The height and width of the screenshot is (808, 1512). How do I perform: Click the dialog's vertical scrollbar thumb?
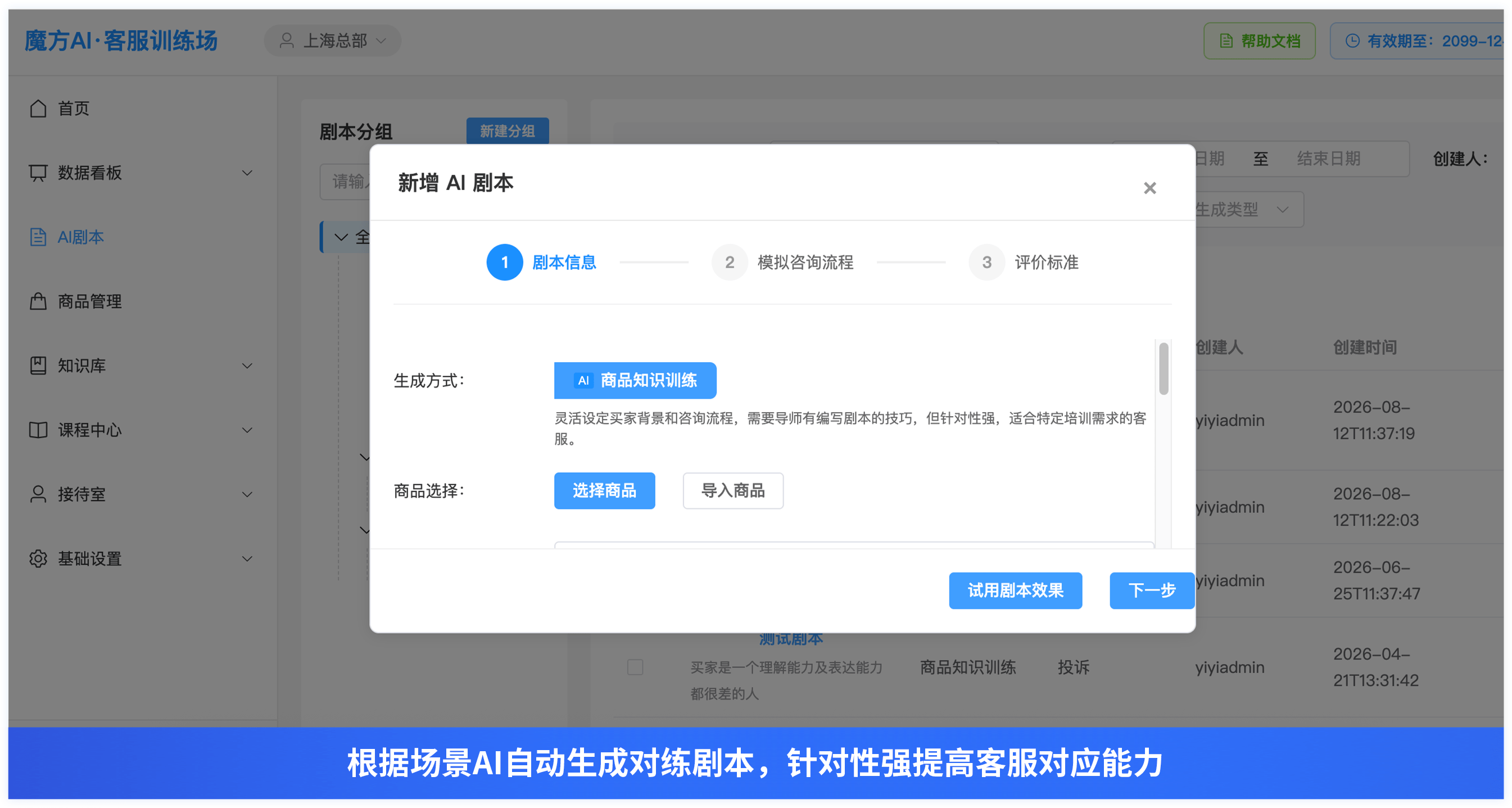(x=1164, y=369)
